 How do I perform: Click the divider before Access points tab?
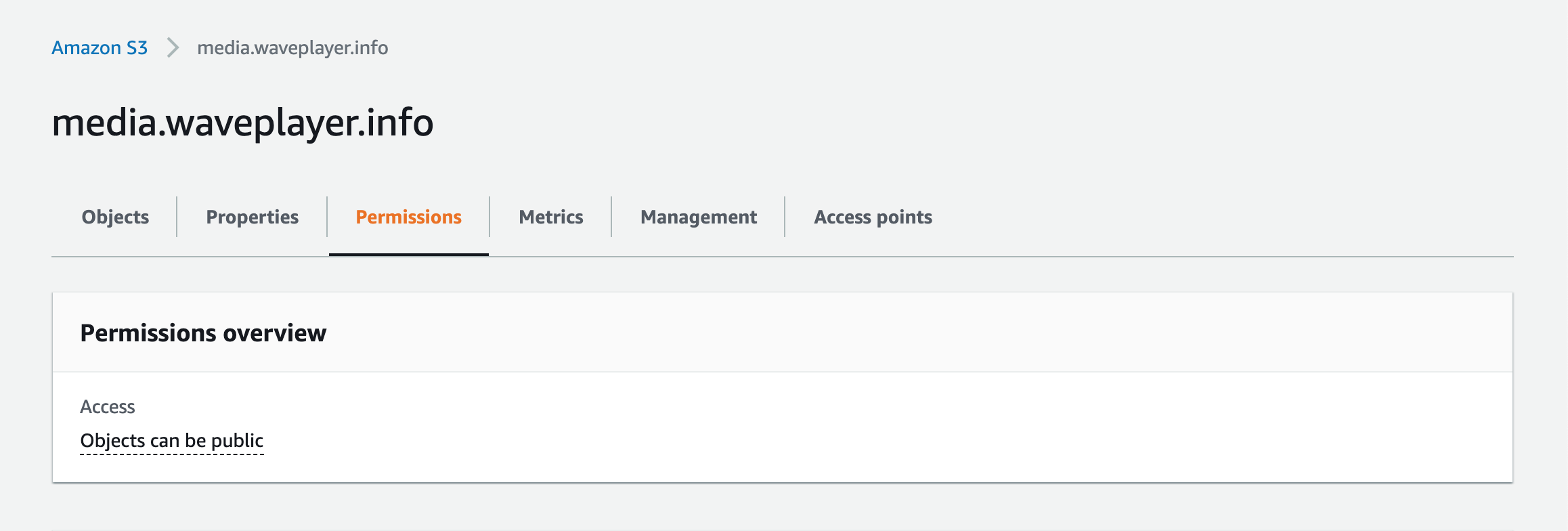[x=785, y=217]
